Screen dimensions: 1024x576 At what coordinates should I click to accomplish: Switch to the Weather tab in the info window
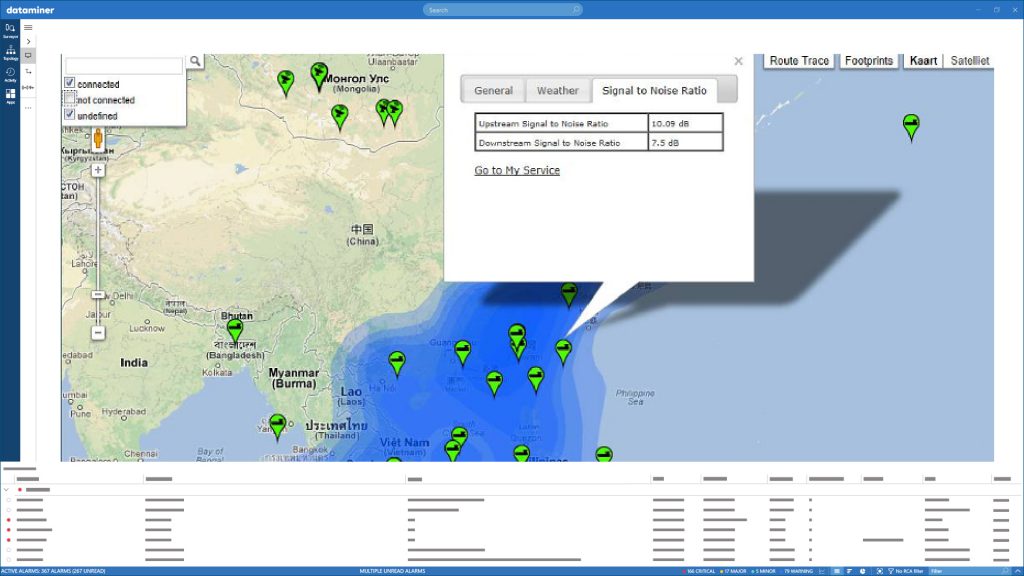point(558,91)
